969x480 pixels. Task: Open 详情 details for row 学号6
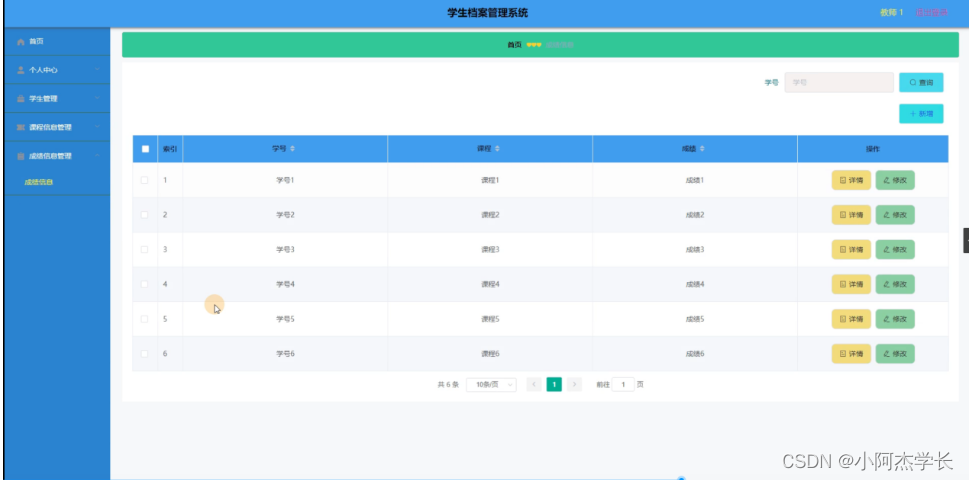(851, 354)
